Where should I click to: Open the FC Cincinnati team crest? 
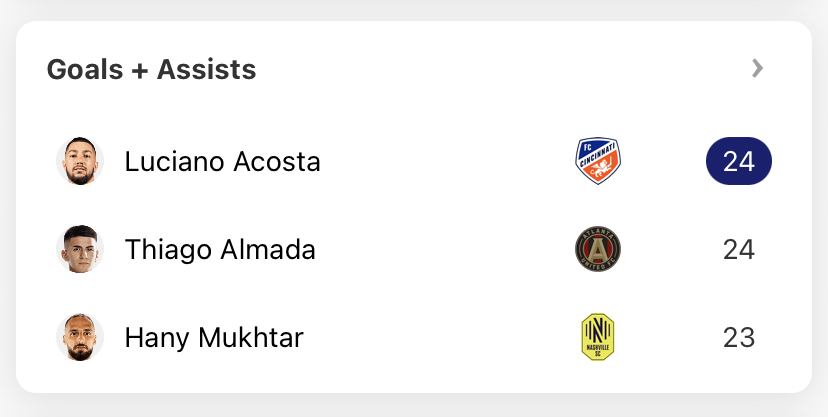[x=598, y=161]
